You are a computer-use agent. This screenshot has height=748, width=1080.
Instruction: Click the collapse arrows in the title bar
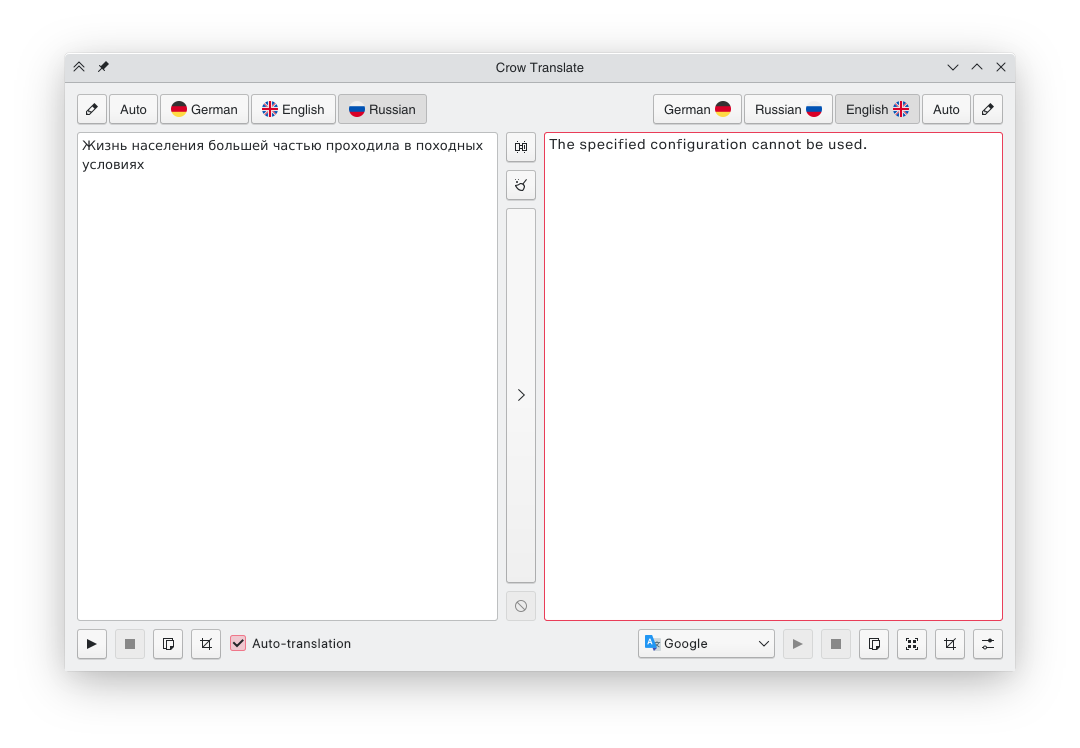pos(79,67)
